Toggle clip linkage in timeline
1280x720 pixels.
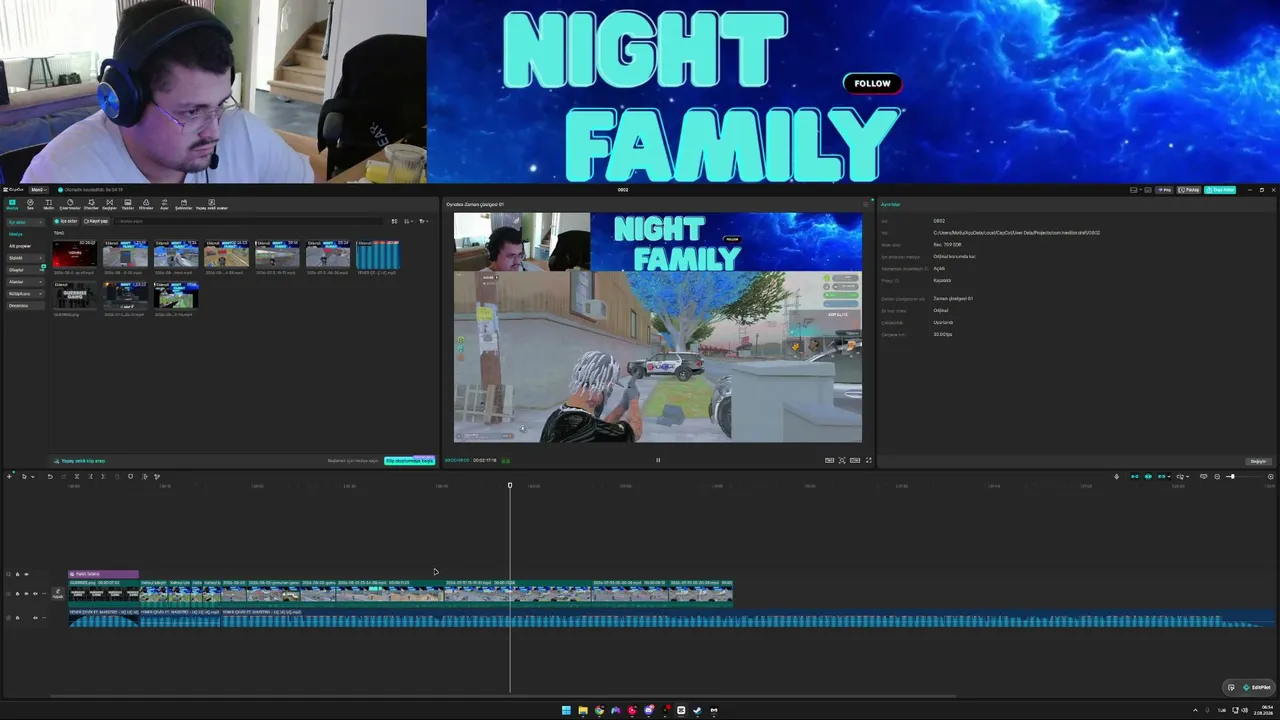[1163, 476]
